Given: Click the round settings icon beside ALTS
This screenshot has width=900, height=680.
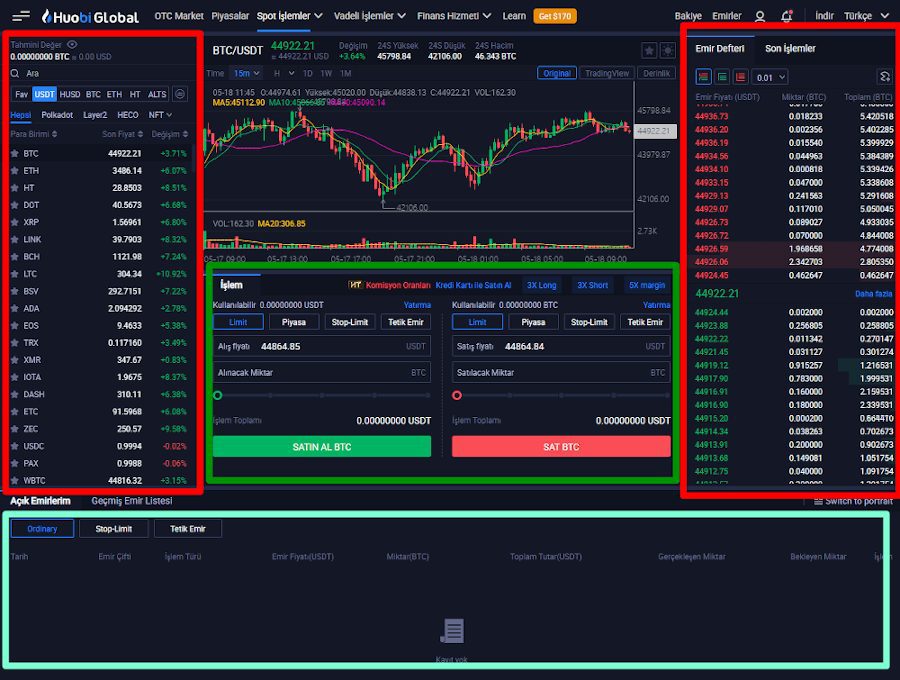Looking at the screenshot, I should click(x=180, y=94).
